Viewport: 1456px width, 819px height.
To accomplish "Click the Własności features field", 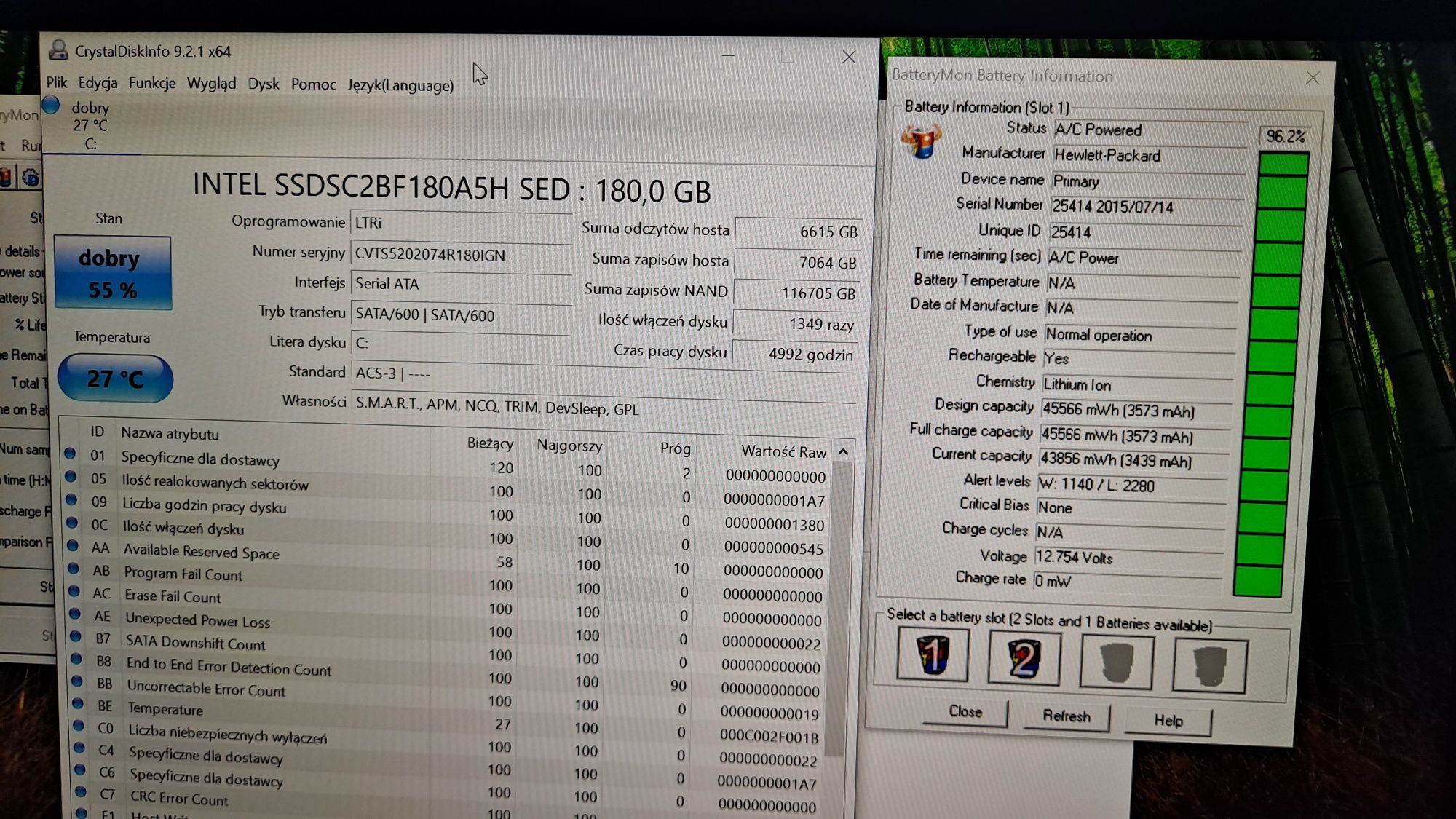I will [x=604, y=407].
